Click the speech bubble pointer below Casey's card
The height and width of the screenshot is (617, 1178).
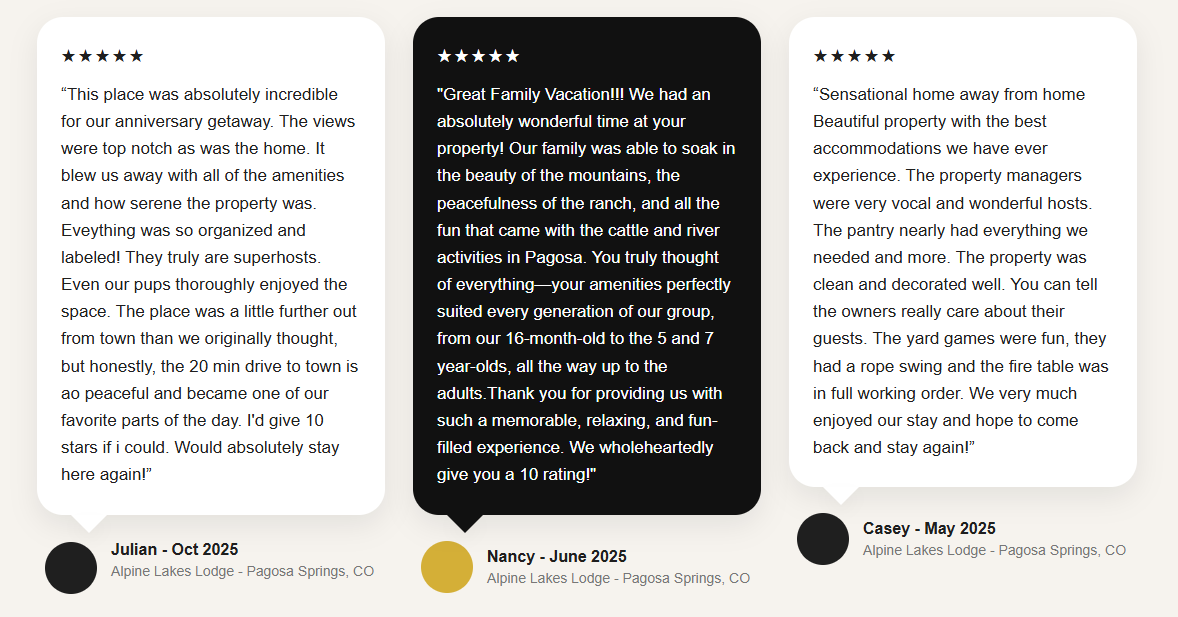pyautogui.click(x=842, y=494)
